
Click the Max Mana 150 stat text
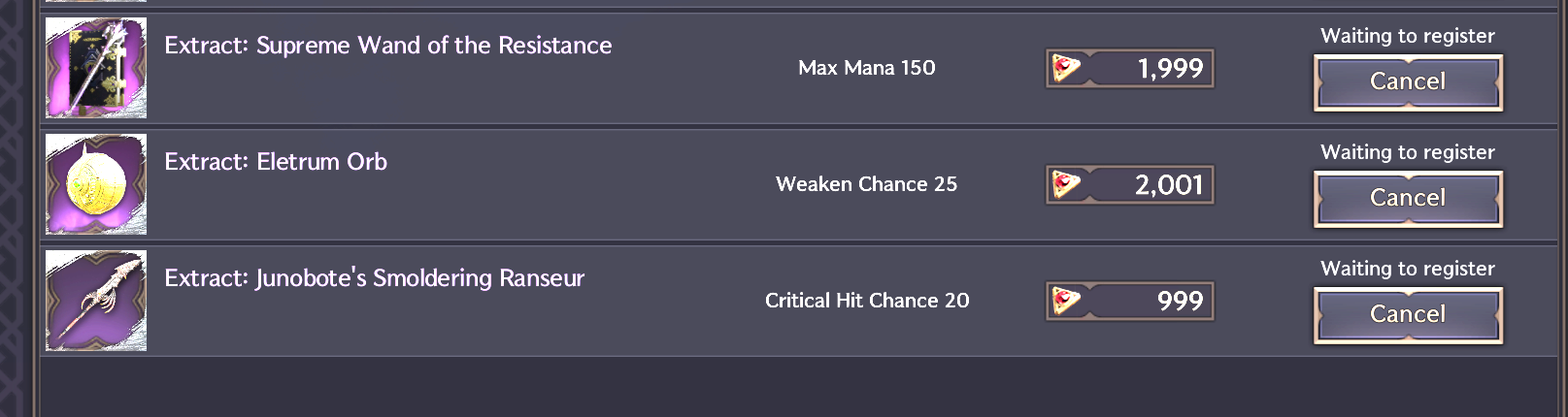(867, 68)
